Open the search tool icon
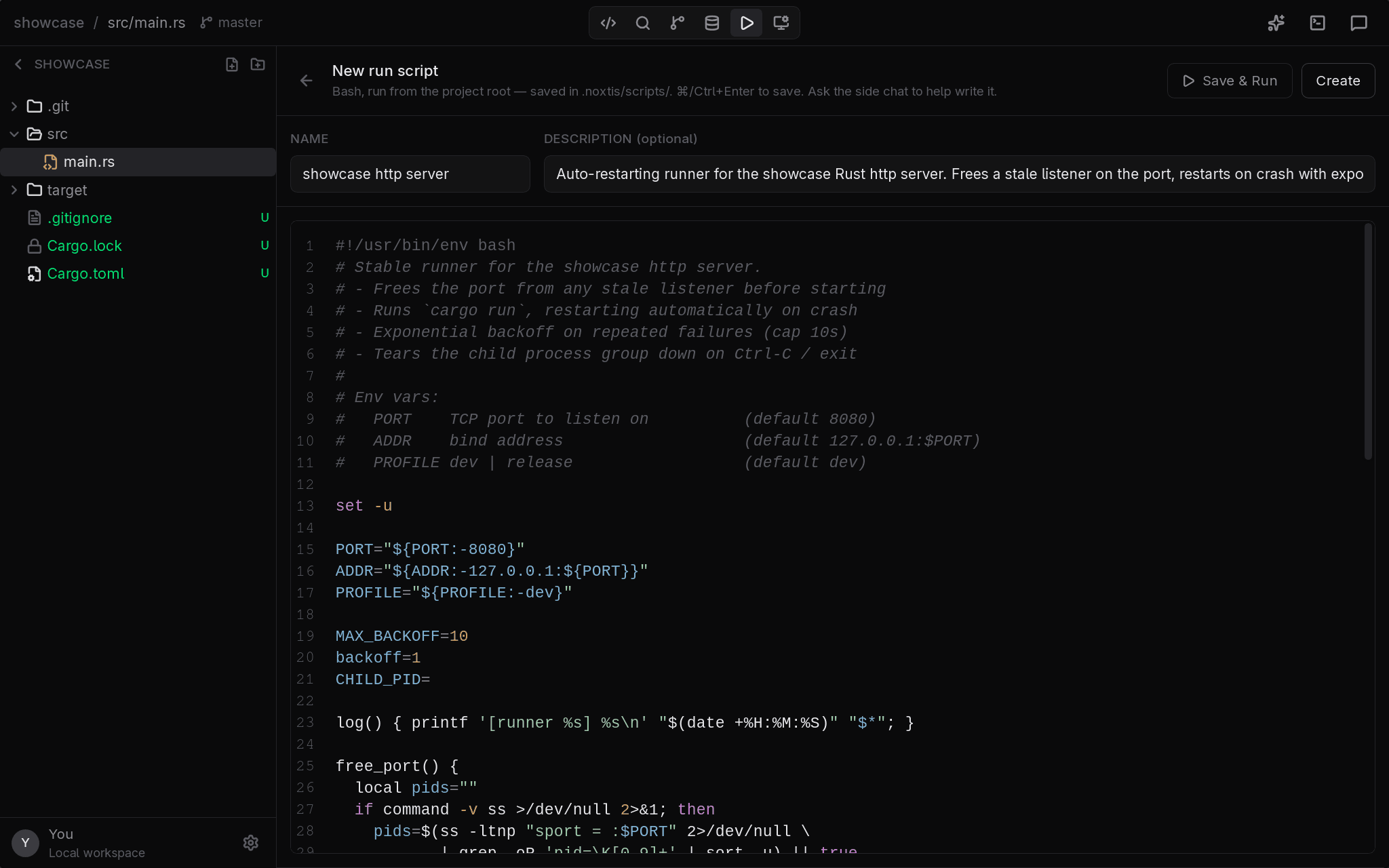Image resolution: width=1389 pixels, height=868 pixels. pos(643,23)
